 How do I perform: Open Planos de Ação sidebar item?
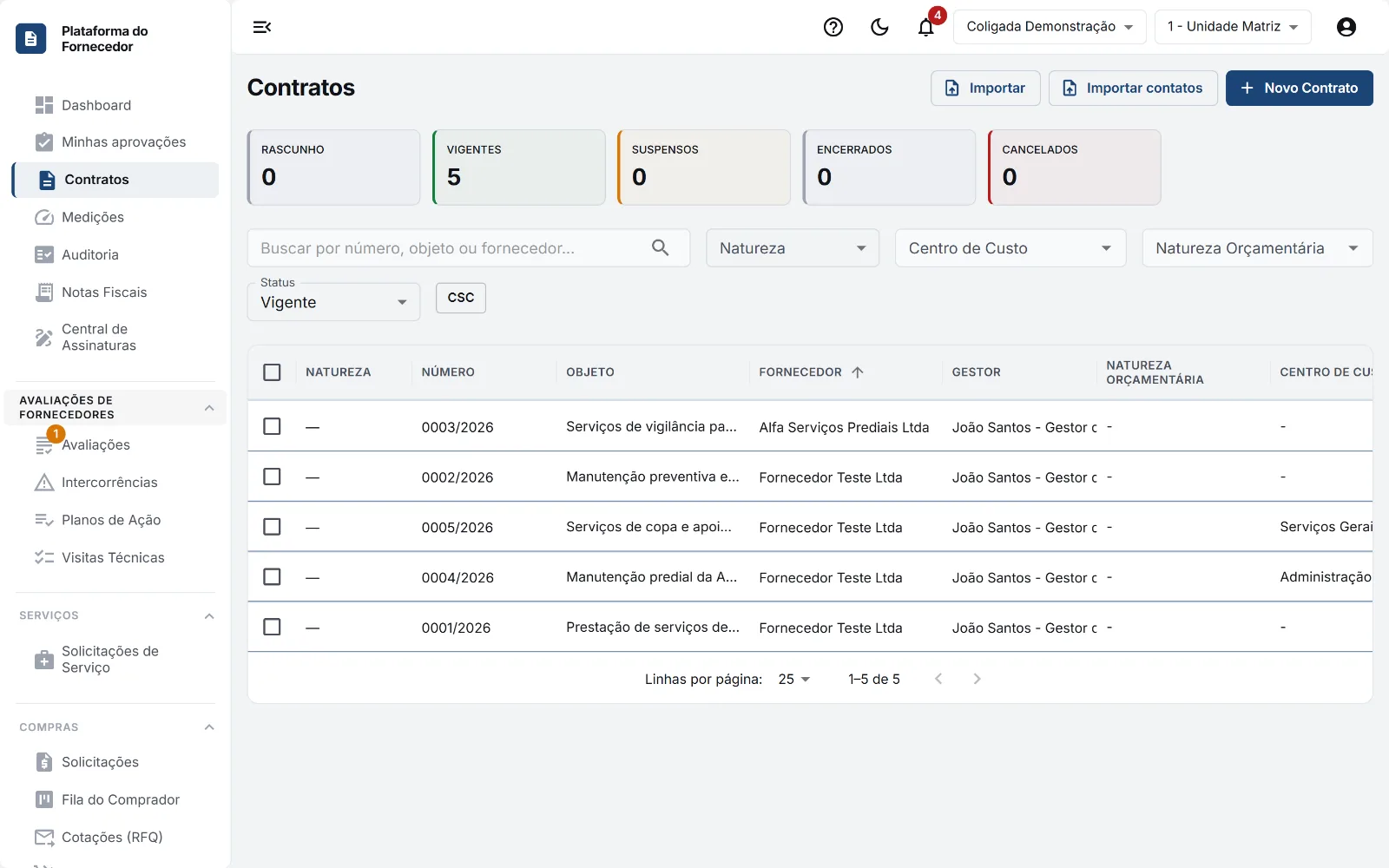click(x=115, y=520)
